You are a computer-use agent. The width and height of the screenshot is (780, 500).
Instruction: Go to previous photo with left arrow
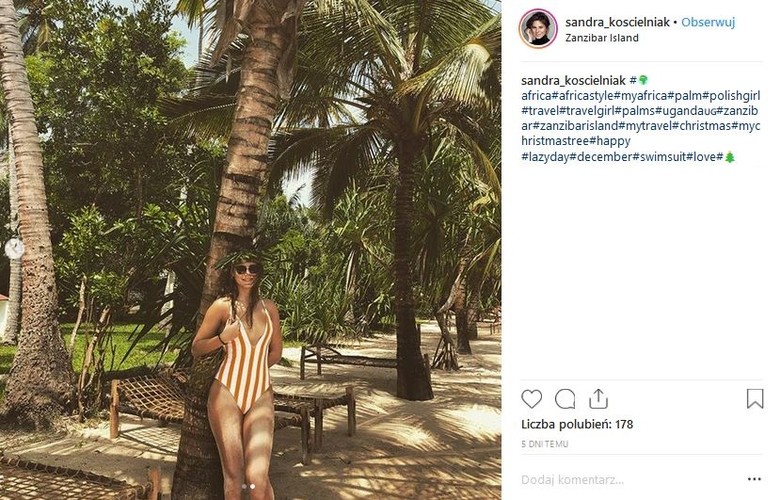point(14,248)
